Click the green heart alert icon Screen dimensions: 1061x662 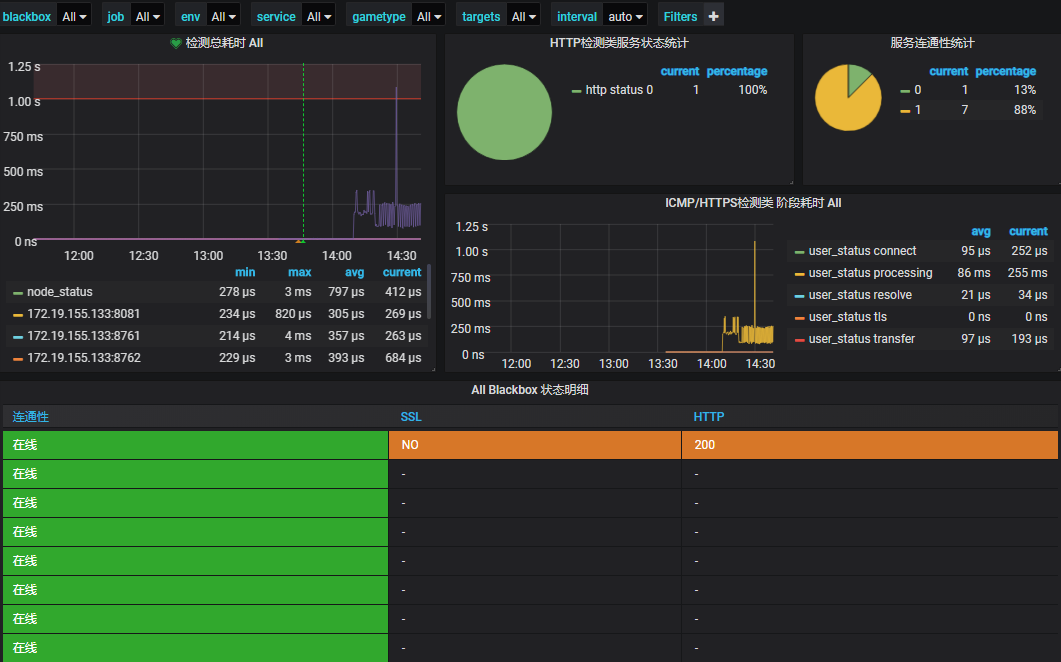176,43
